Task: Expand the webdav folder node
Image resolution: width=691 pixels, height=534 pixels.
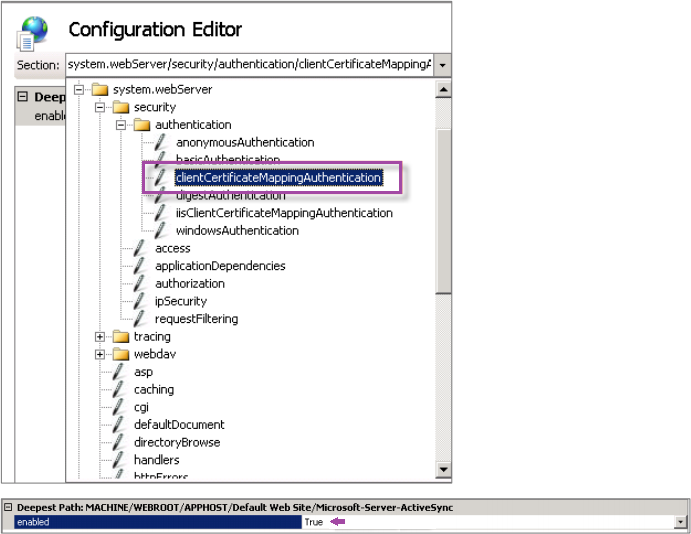Action: tap(100, 355)
